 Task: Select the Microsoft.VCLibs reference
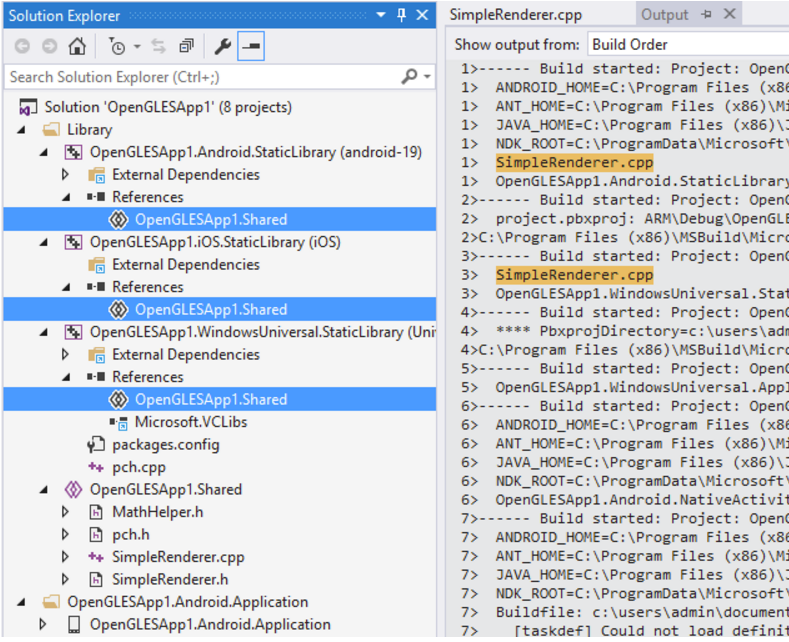[190, 422]
